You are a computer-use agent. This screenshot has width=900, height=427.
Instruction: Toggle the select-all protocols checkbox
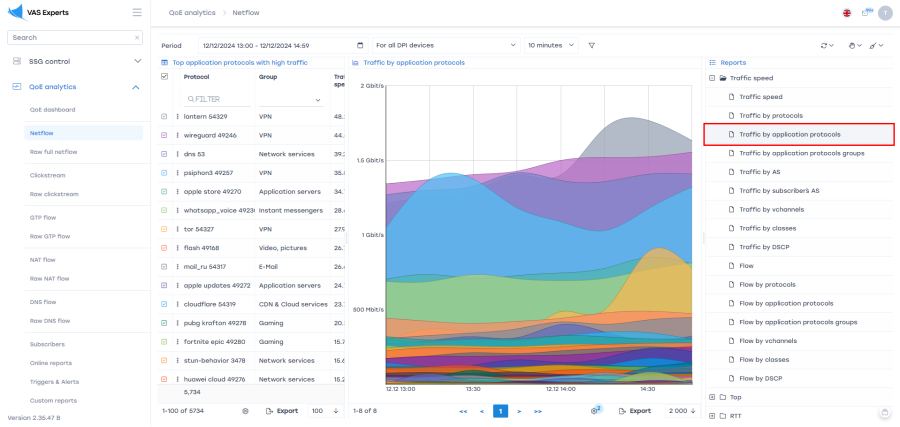(x=165, y=77)
